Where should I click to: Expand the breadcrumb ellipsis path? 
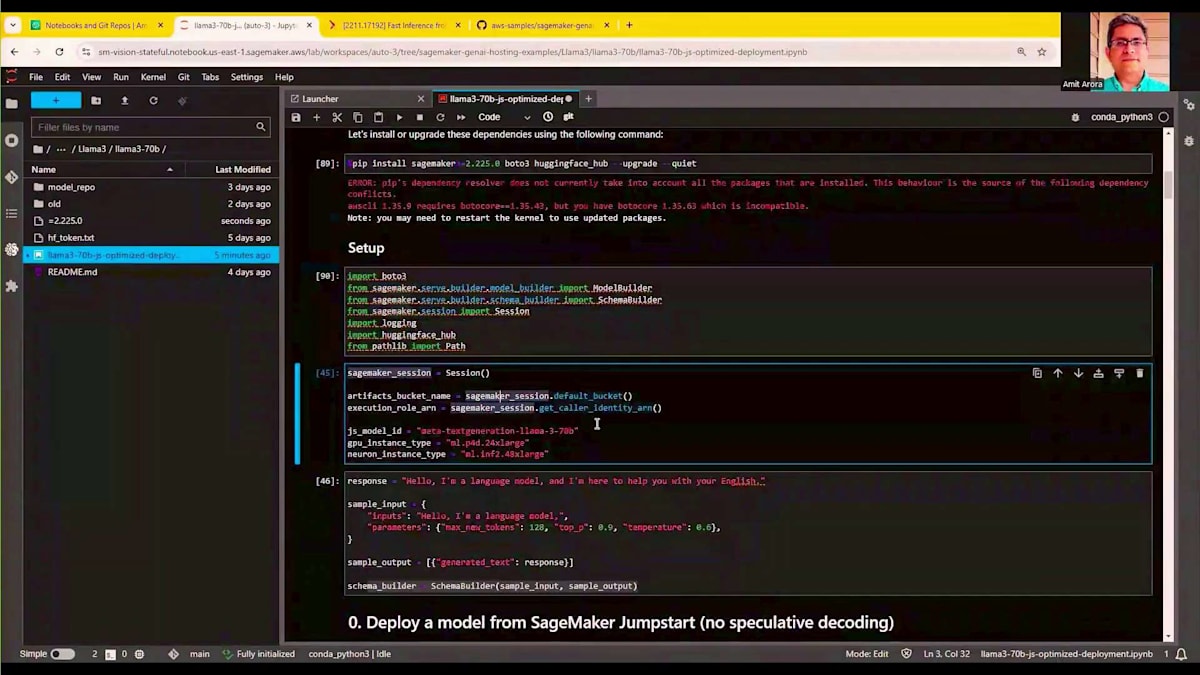click(x=61, y=149)
